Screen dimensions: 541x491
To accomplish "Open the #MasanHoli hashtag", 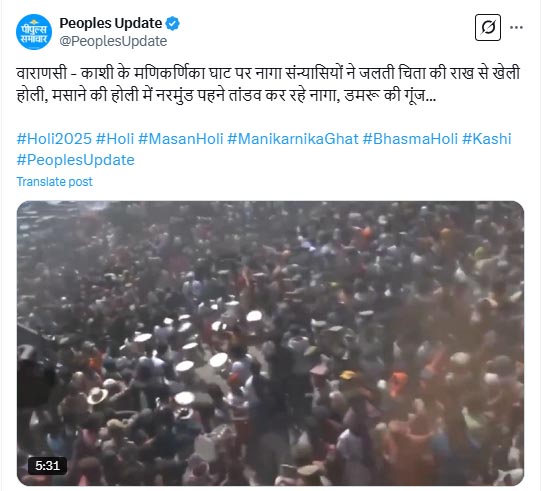I will [x=181, y=139].
